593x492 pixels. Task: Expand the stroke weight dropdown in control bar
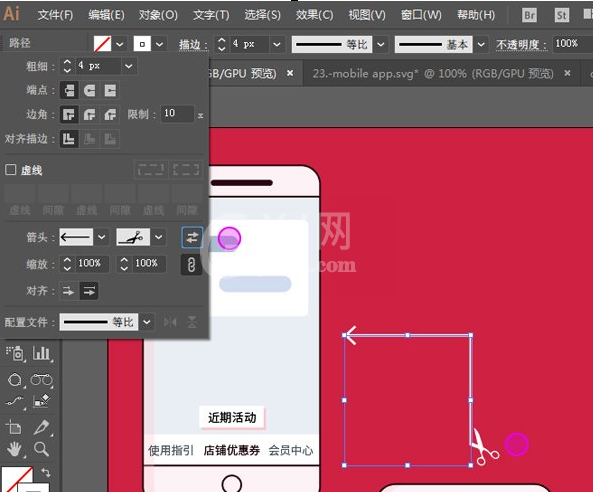(277, 44)
